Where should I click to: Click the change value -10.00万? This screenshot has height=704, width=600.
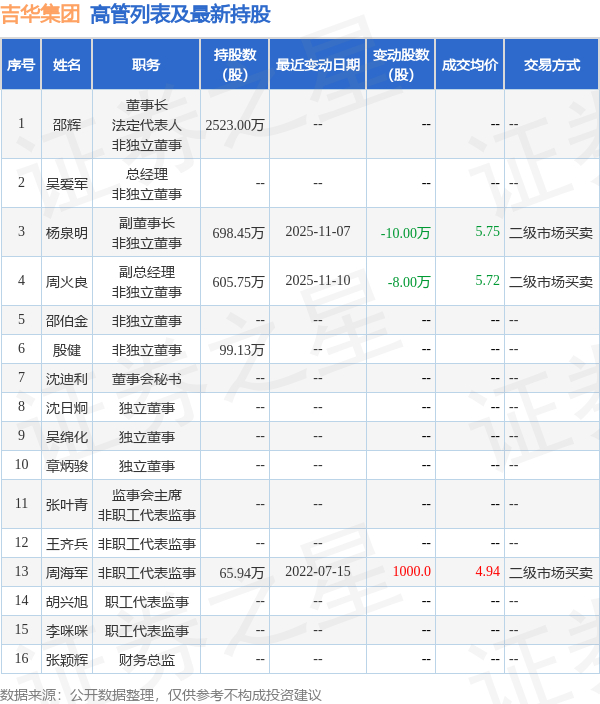[405, 233]
